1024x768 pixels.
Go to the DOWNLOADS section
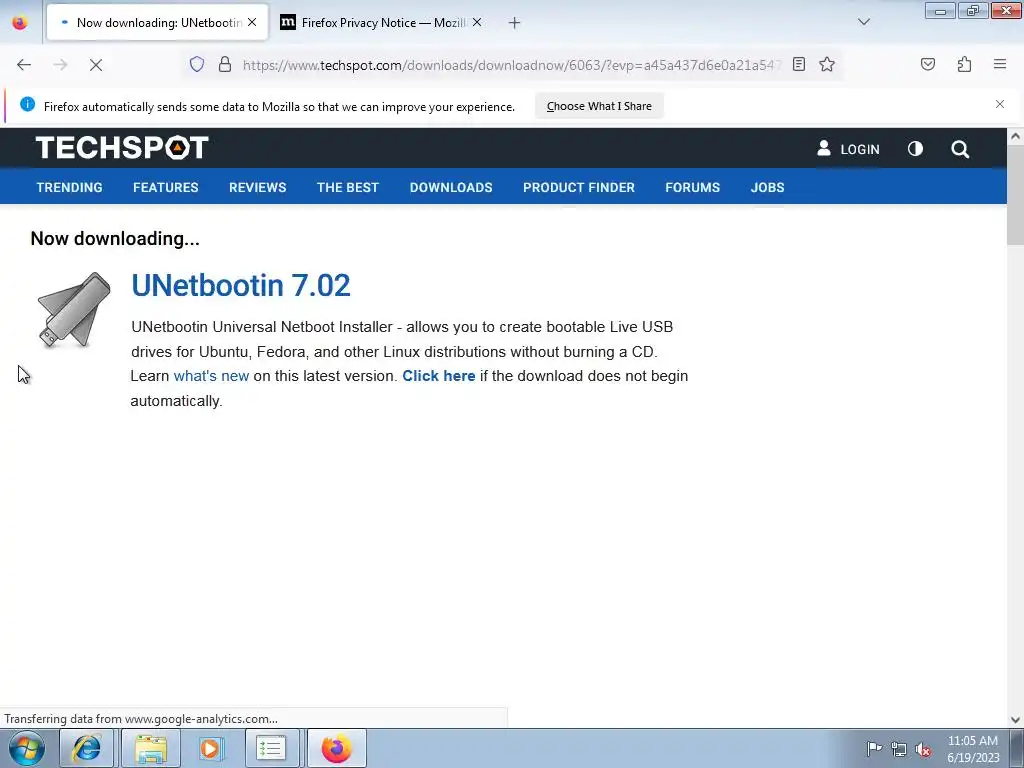[x=451, y=187]
